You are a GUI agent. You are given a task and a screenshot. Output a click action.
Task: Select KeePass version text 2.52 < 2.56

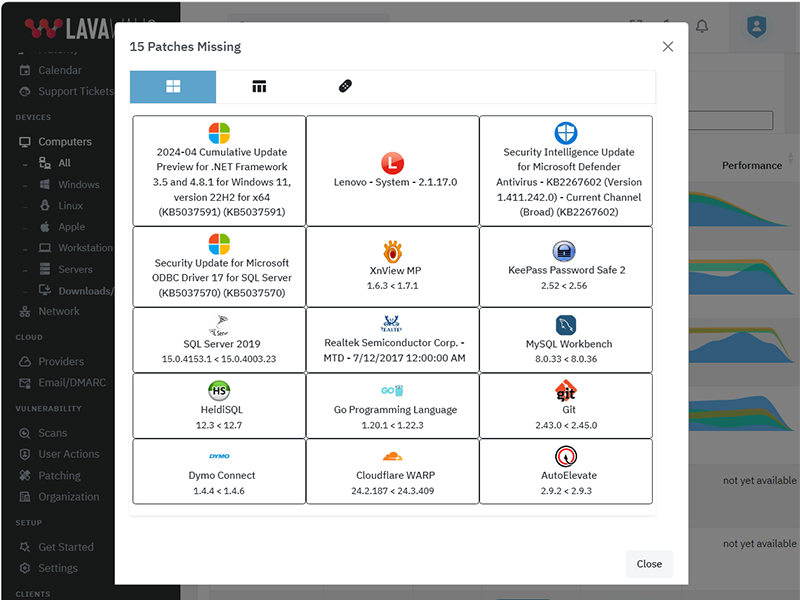(564, 286)
